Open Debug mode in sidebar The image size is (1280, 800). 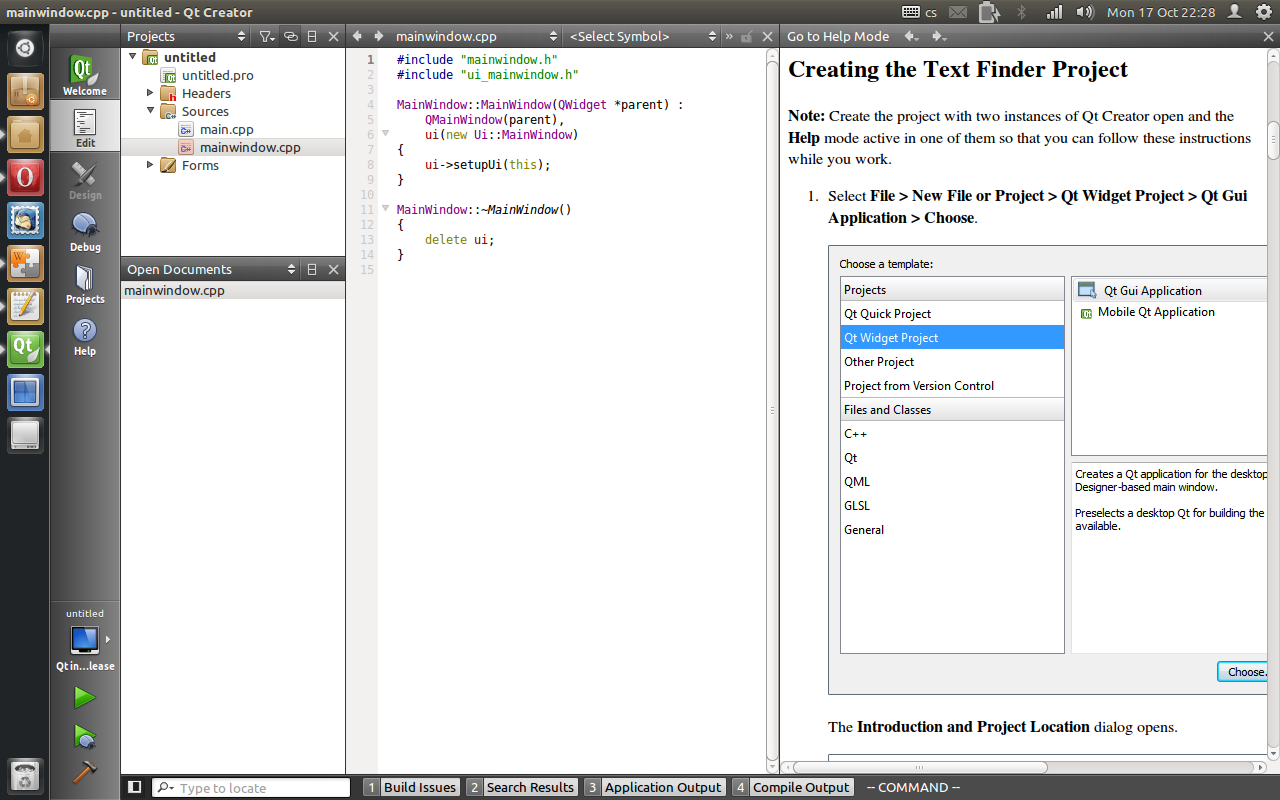pyautogui.click(x=85, y=232)
